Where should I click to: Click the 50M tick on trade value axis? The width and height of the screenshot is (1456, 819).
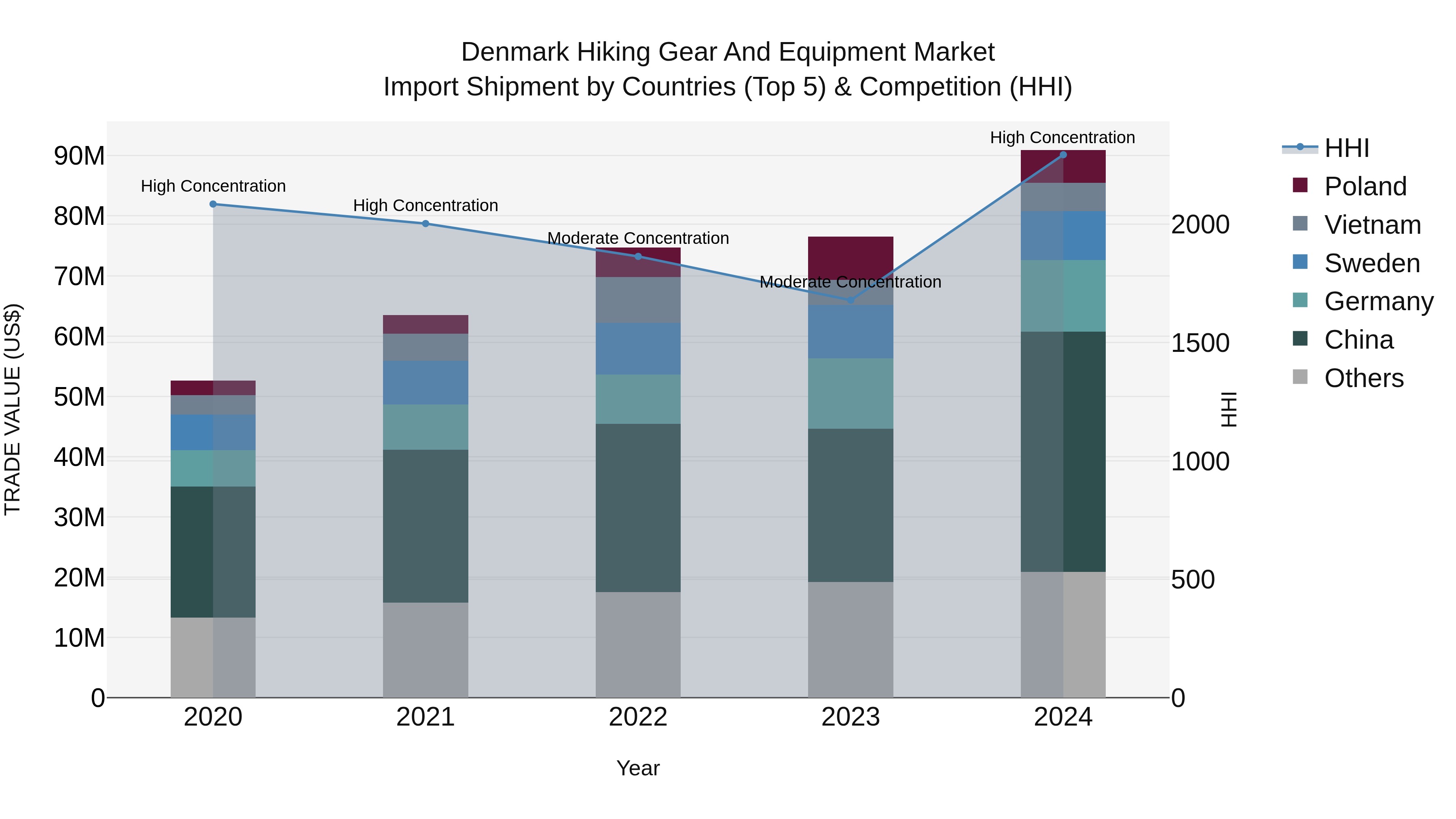tap(79, 397)
